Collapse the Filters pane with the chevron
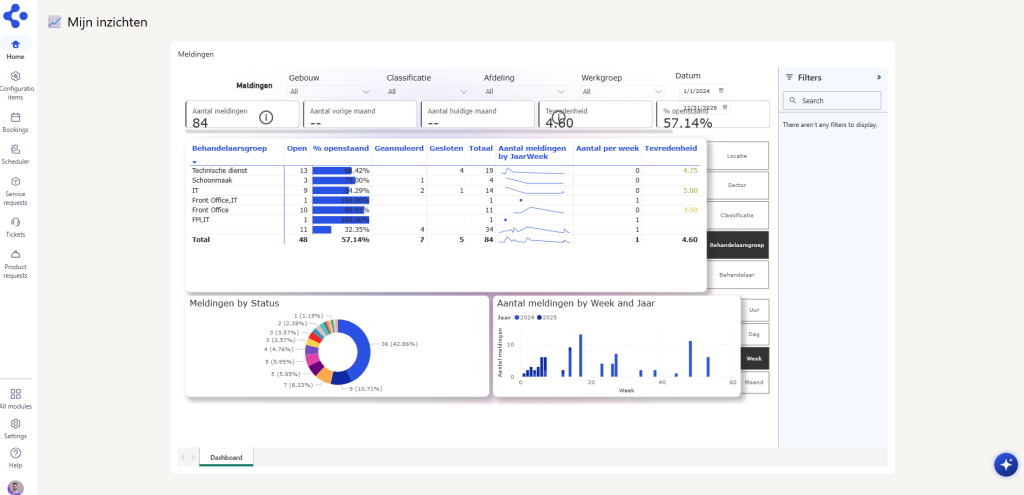Viewport: 1024px width, 495px height. (x=879, y=77)
